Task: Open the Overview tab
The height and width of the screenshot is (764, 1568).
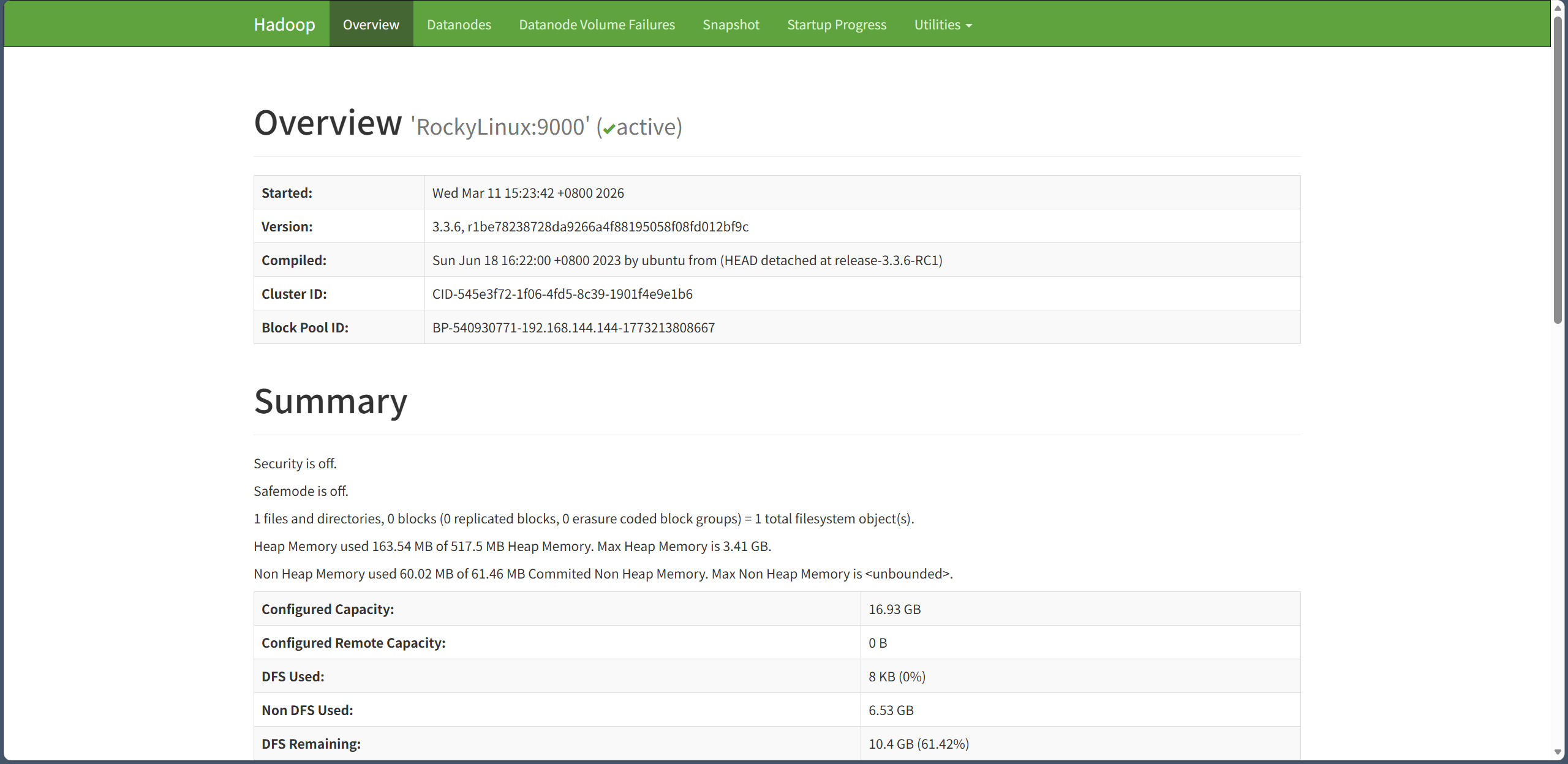Action: [x=371, y=24]
